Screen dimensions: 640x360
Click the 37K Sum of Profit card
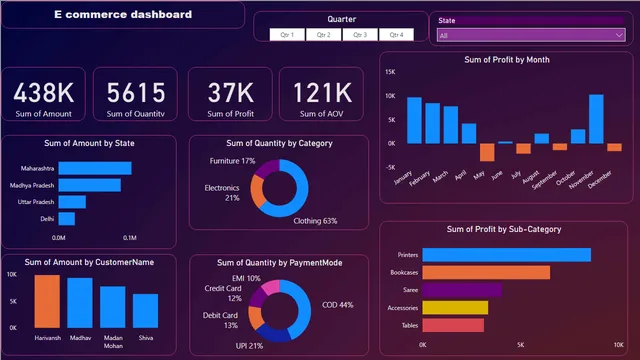point(230,94)
